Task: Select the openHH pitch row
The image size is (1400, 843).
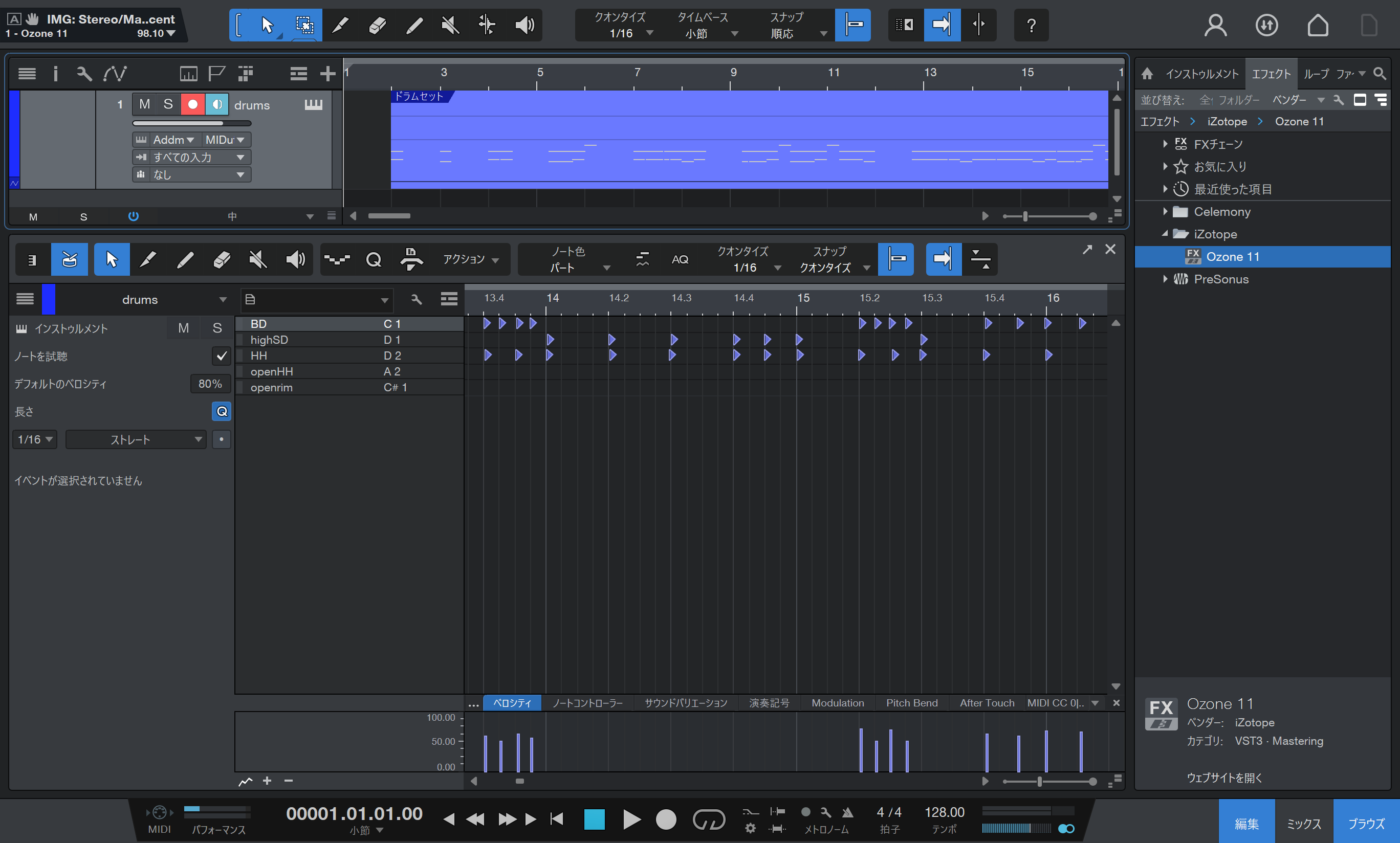Action: (x=349, y=371)
